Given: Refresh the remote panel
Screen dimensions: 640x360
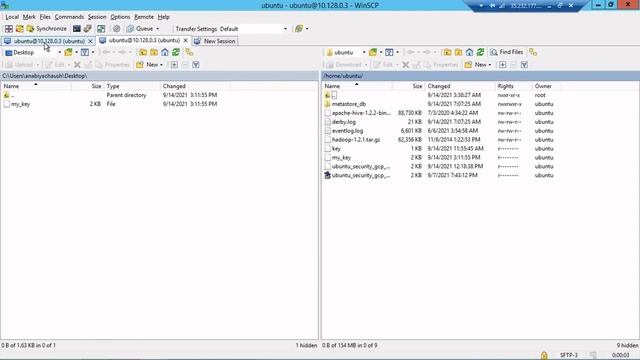Looking at the screenshot, I should point(480,52).
